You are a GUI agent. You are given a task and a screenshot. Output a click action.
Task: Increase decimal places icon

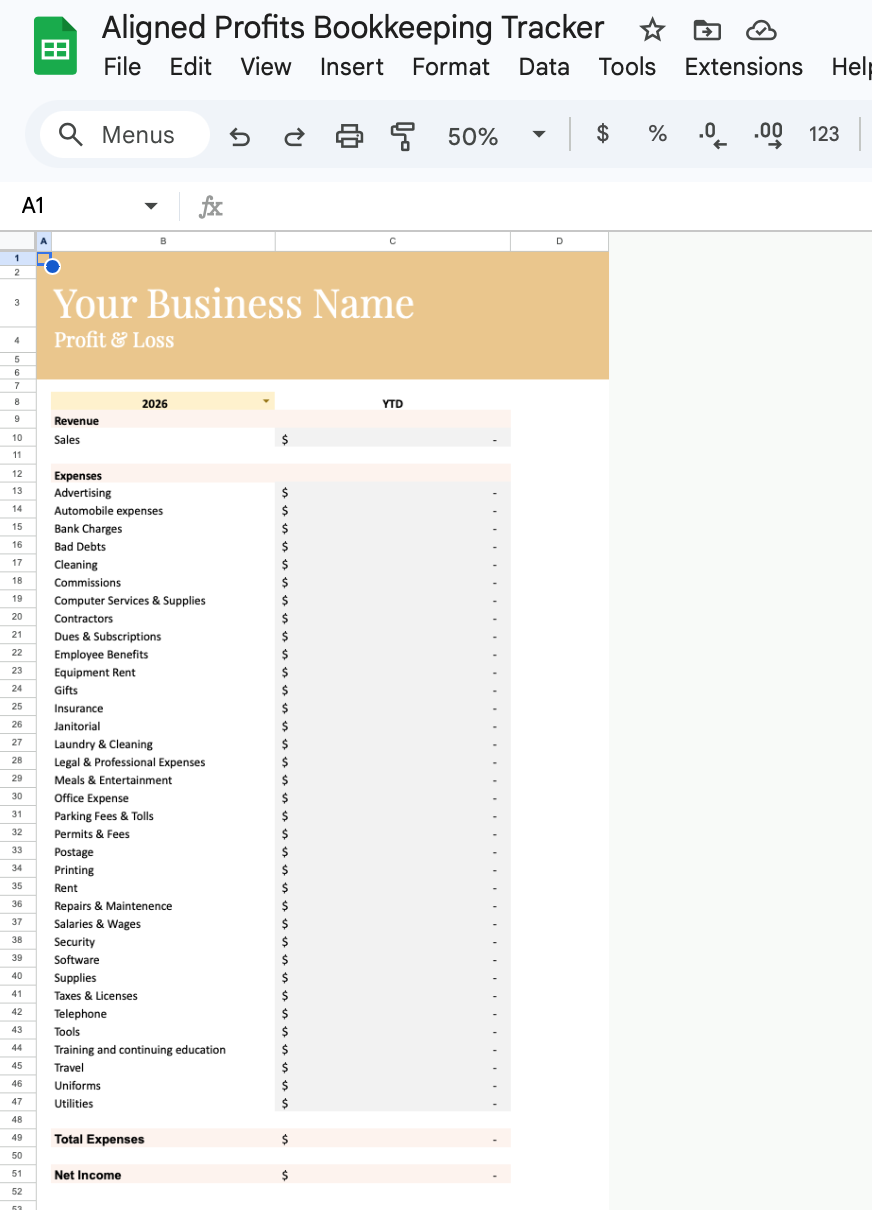pyautogui.click(x=768, y=135)
